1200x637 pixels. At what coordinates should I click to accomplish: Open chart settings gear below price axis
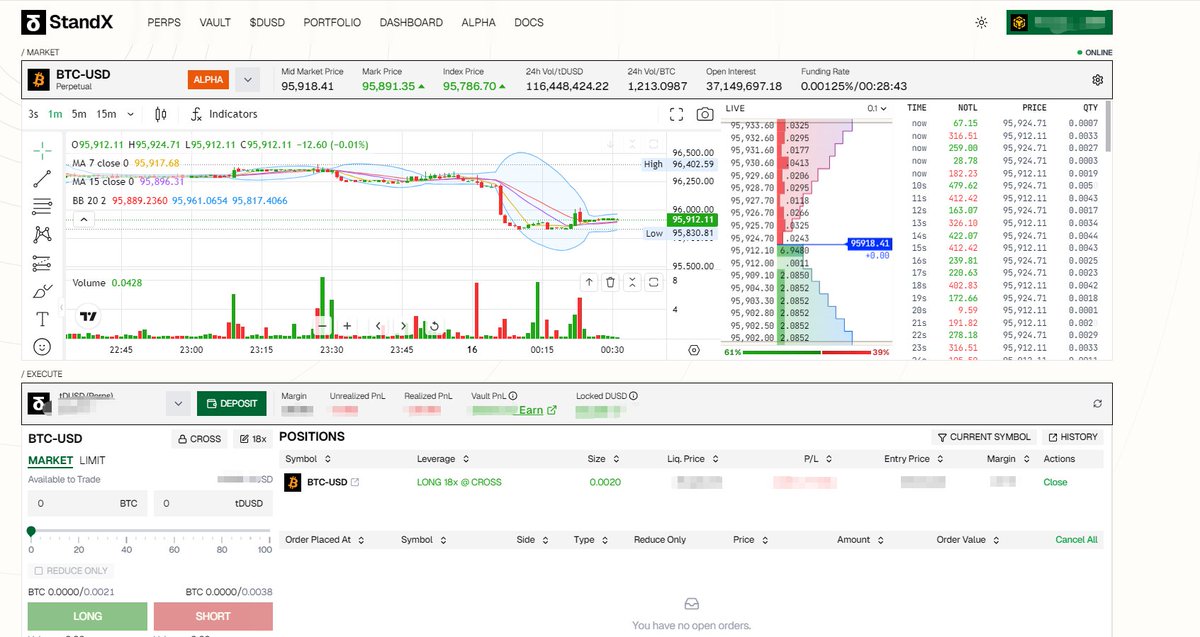coord(695,350)
